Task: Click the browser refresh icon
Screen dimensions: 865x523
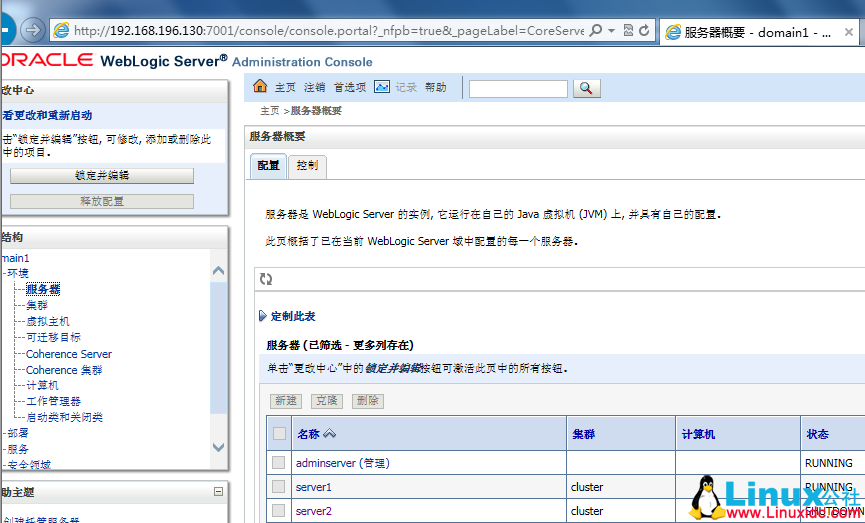Action: coord(644,30)
